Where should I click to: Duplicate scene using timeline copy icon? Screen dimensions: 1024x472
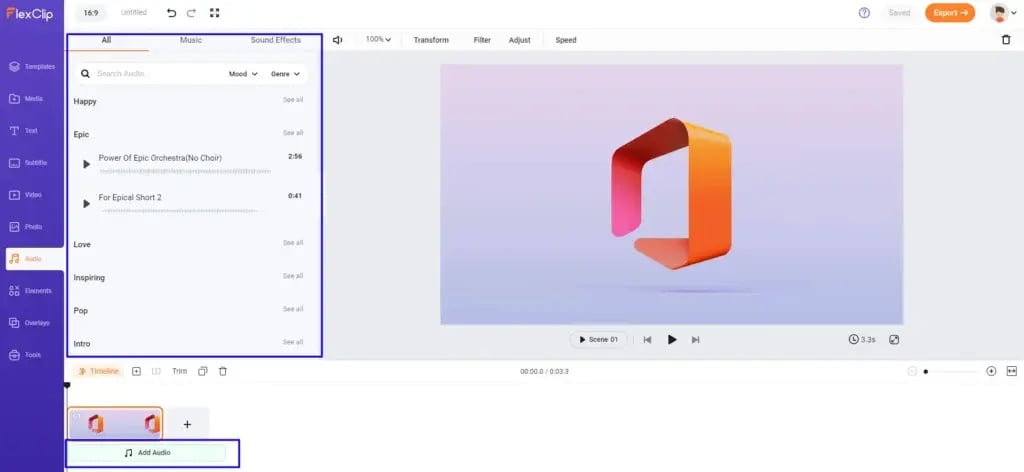[203, 371]
